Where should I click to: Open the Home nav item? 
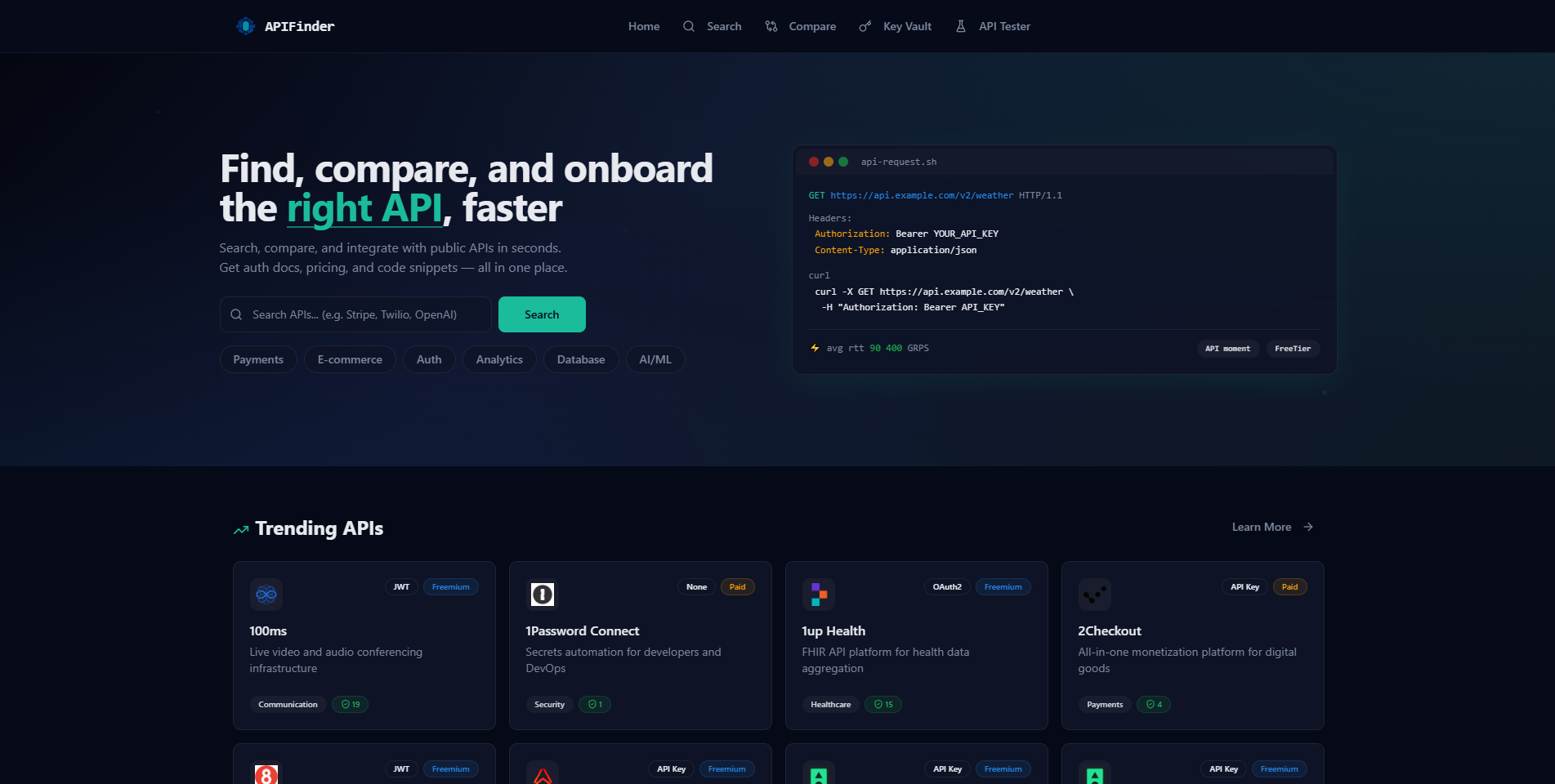pos(644,26)
